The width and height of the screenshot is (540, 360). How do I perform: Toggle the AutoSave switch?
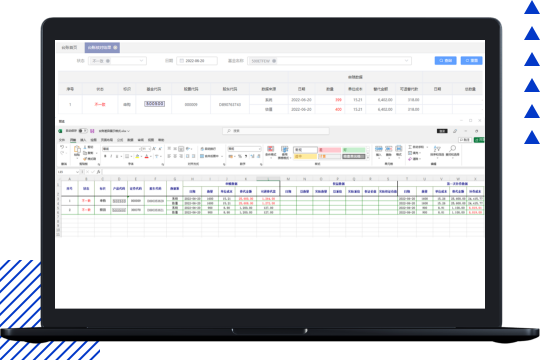(x=83, y=131)
